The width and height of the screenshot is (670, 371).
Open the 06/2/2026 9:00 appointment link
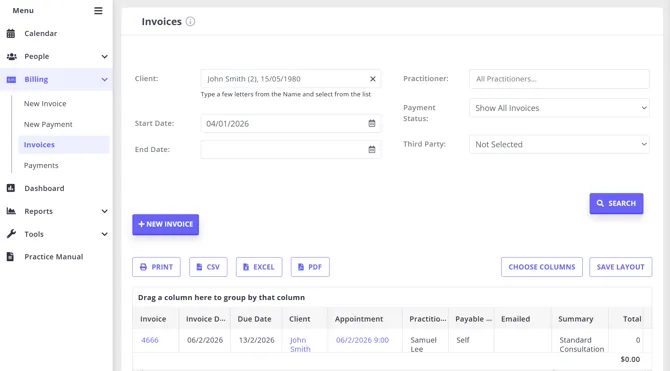pyautogui.click(x=362, y=340)
